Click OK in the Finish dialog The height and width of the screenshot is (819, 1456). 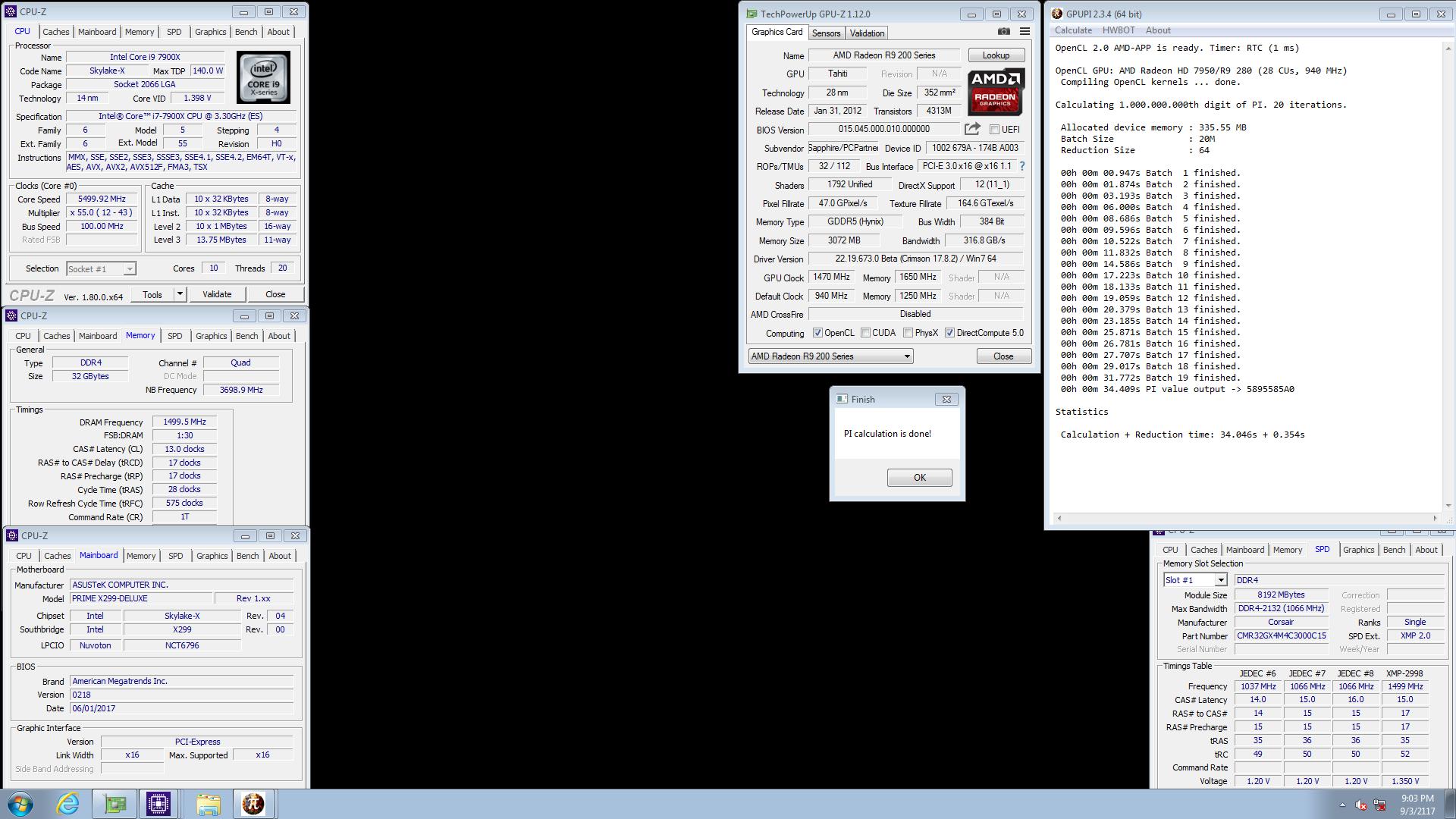(919, 478)
